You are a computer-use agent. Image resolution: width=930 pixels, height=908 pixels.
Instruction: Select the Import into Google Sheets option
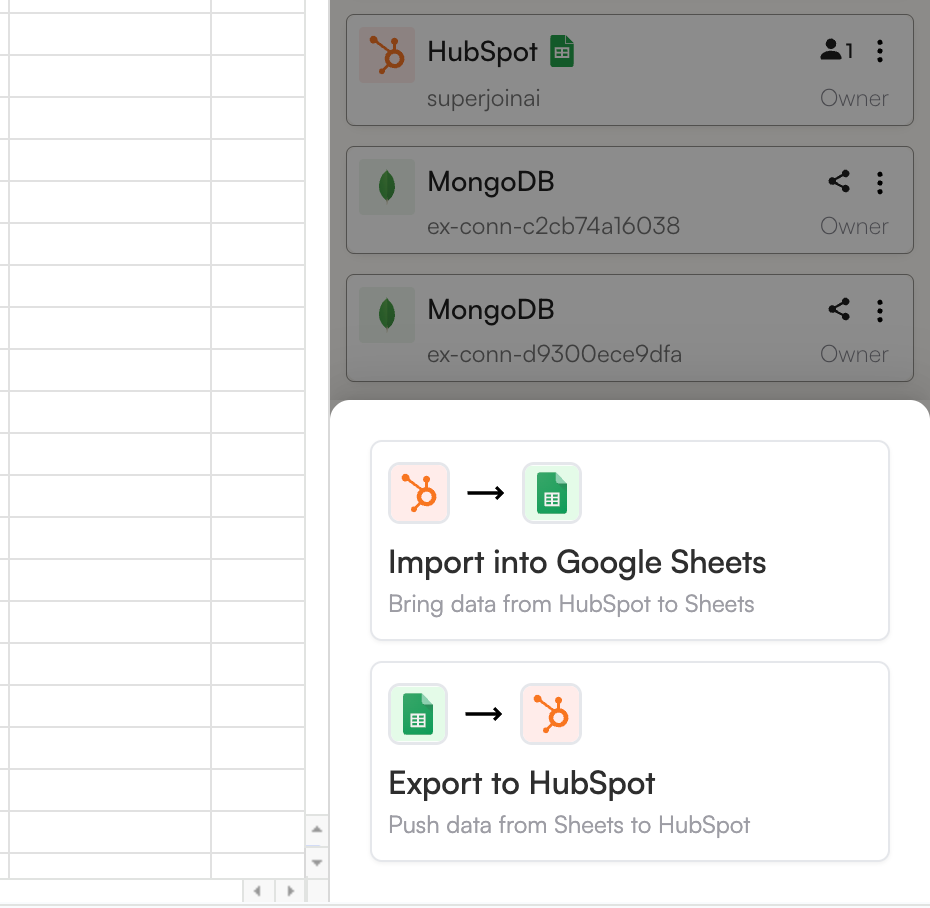(x=630, y=540)
